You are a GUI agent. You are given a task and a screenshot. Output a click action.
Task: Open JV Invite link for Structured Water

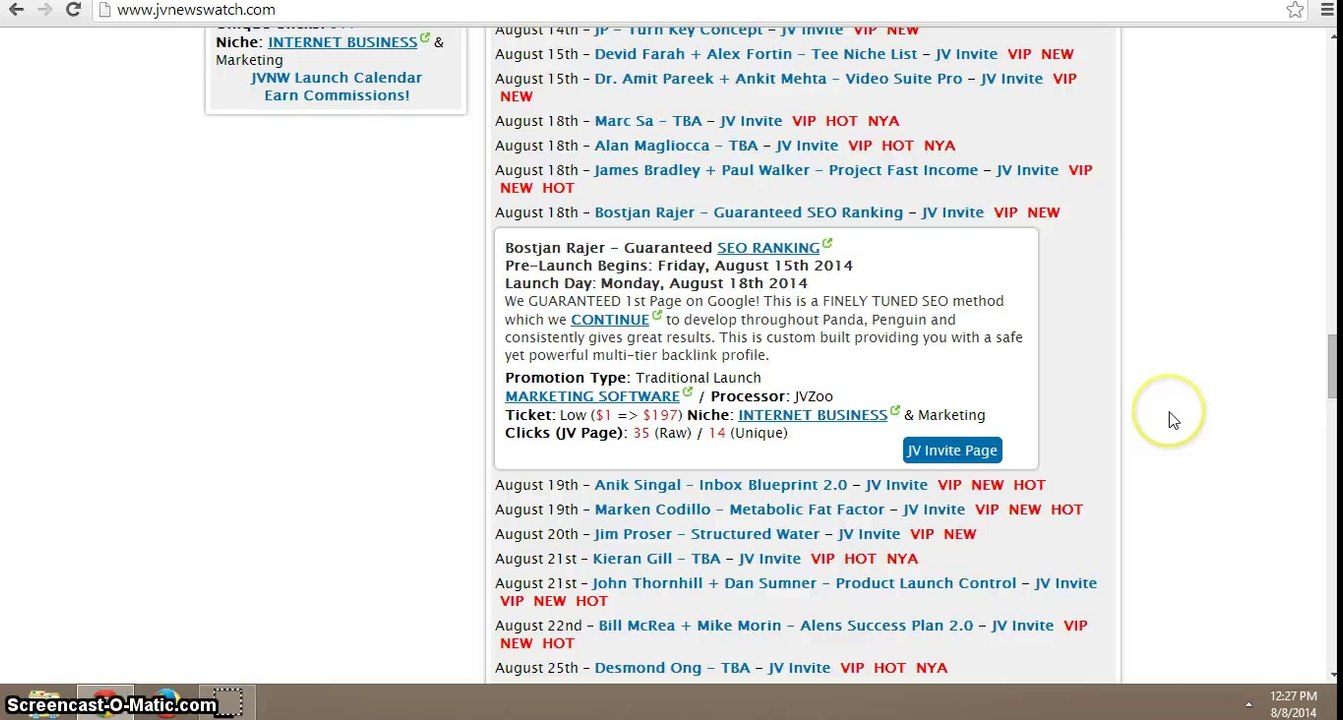pos(870,535)
